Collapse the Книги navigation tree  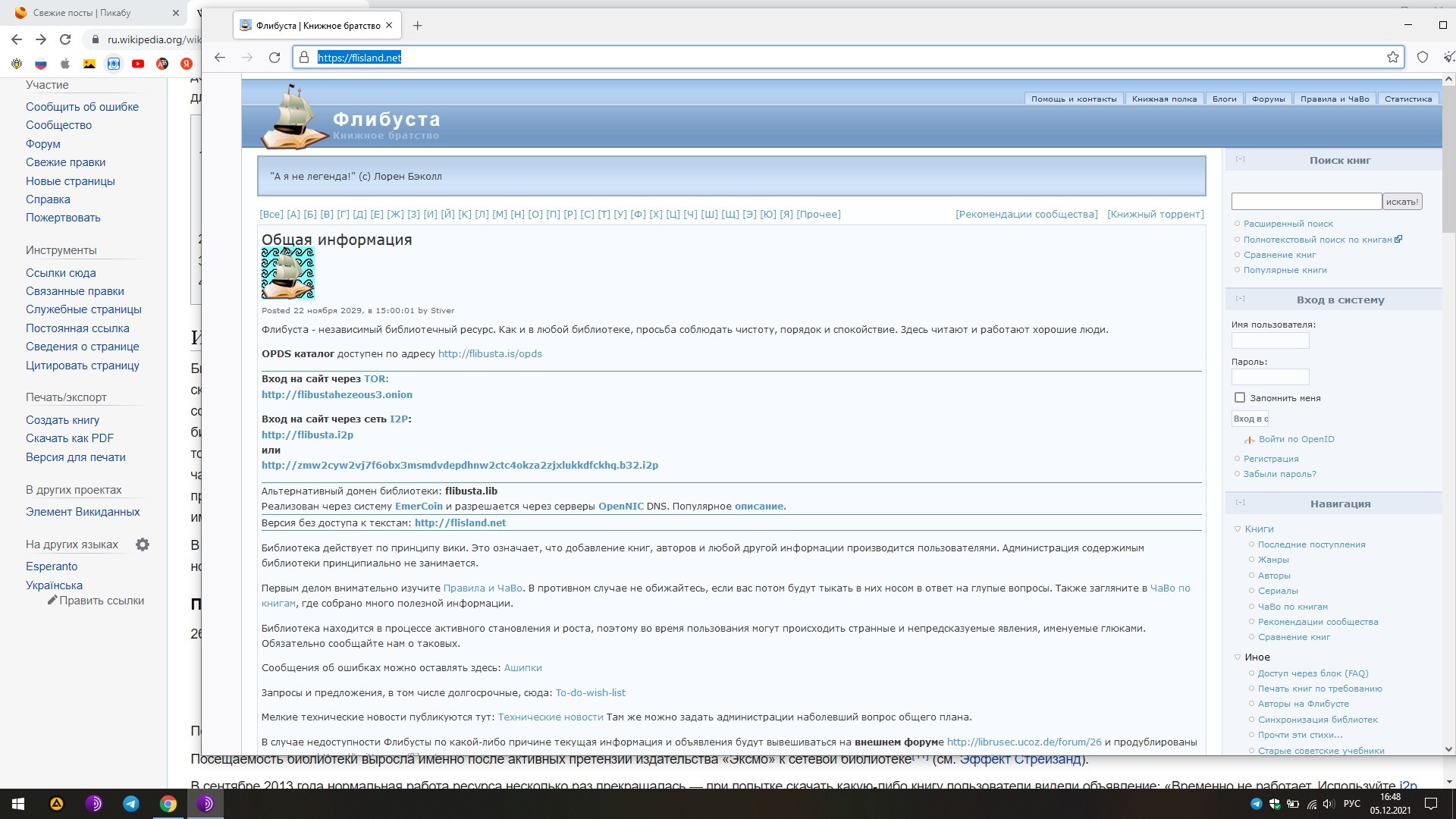point(1238,529)
